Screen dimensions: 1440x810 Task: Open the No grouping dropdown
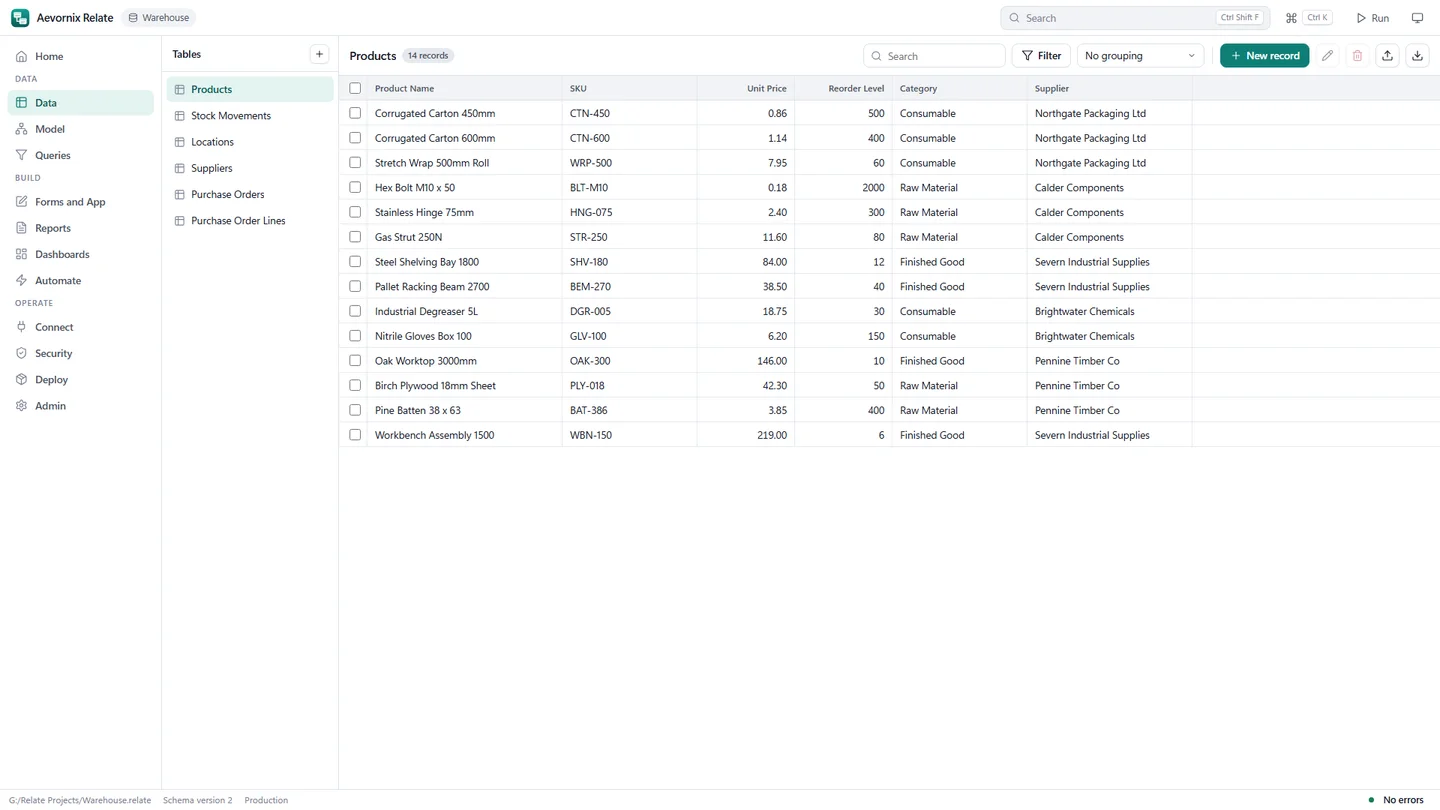(x=1140, y=56)
